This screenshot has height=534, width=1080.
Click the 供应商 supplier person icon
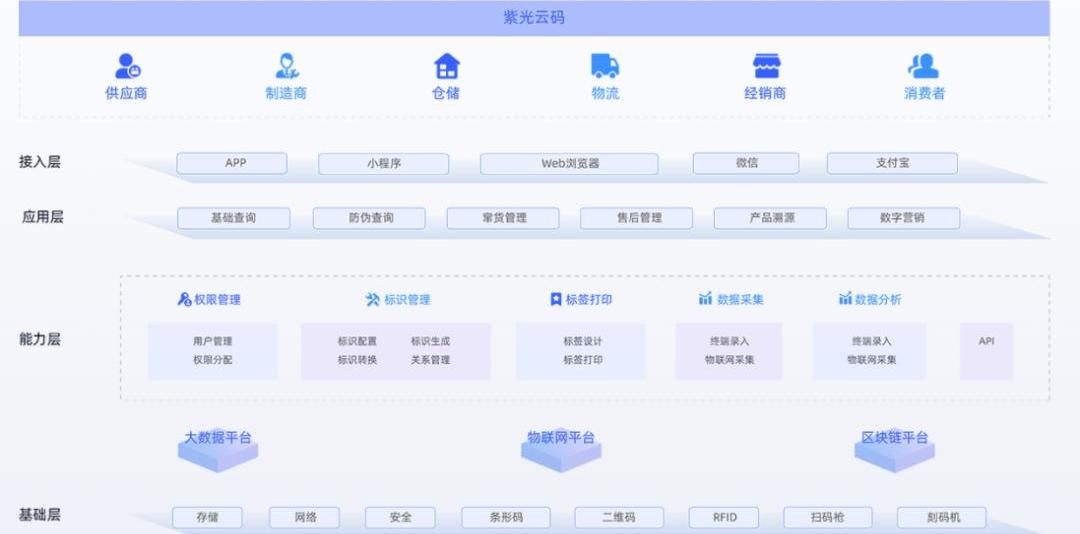[x=127, y=66]
